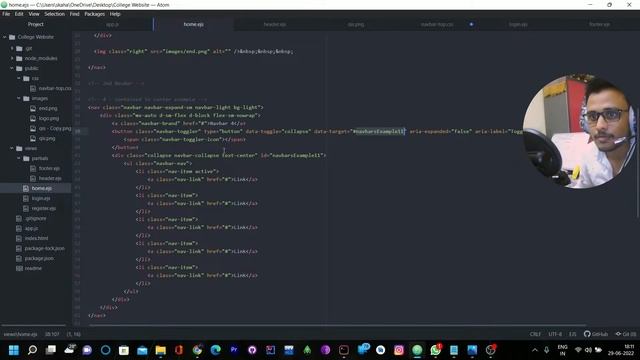640x360 pixels.
Task: Switch to the header.ejs editor tab
Action: coord(275,24)
